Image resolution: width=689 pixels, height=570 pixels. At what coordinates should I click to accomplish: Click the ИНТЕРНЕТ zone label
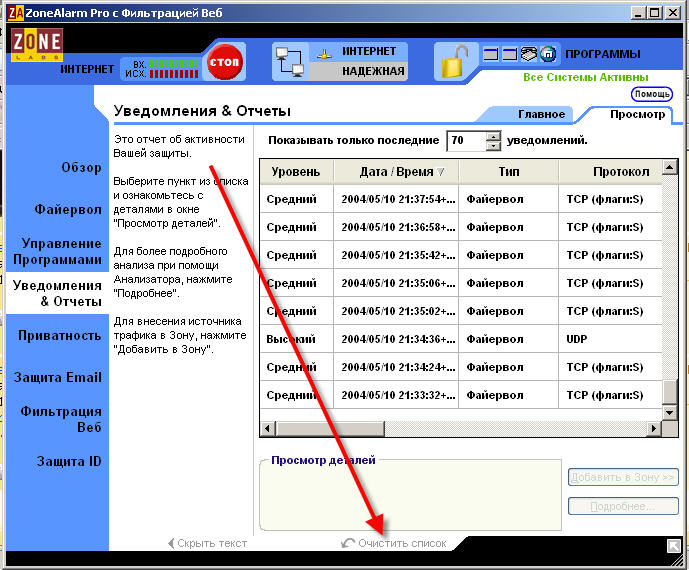[369, 51]
